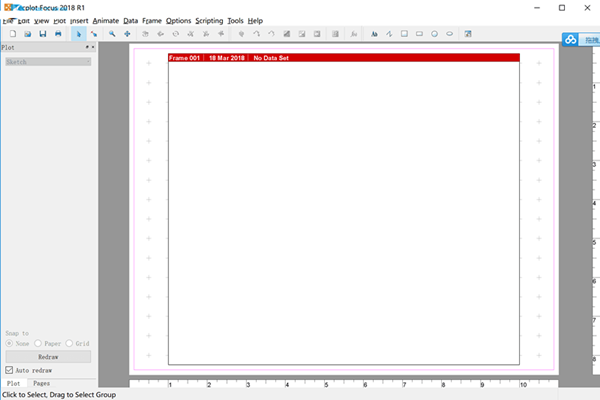
Task: Select the Grid snap radio button
Action: click(69, 343)
